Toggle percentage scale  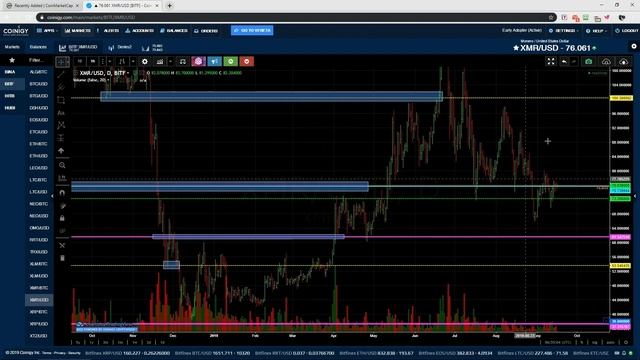[x=582, y=342]
